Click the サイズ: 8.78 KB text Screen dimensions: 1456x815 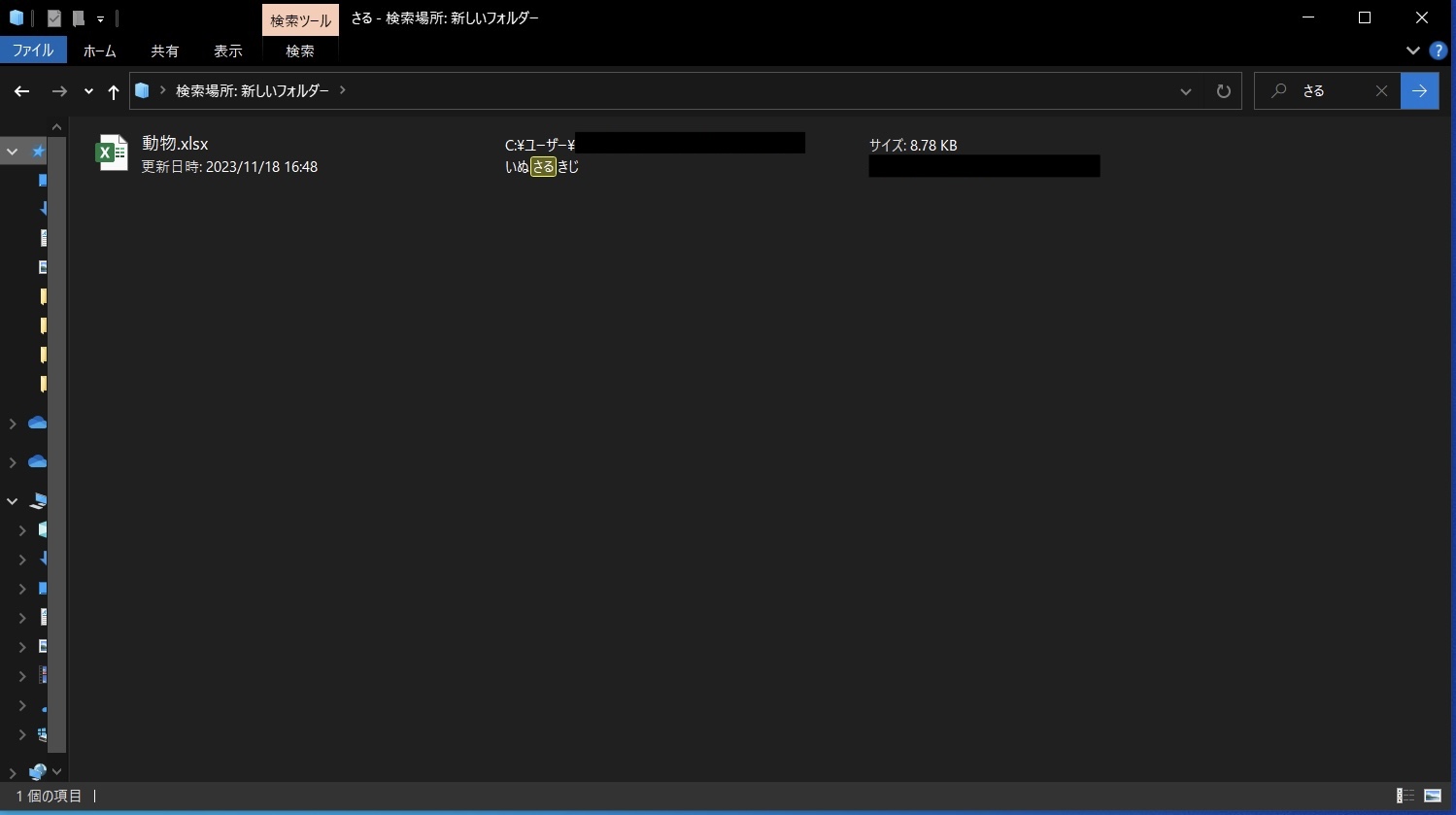click(x=913, y=146)
